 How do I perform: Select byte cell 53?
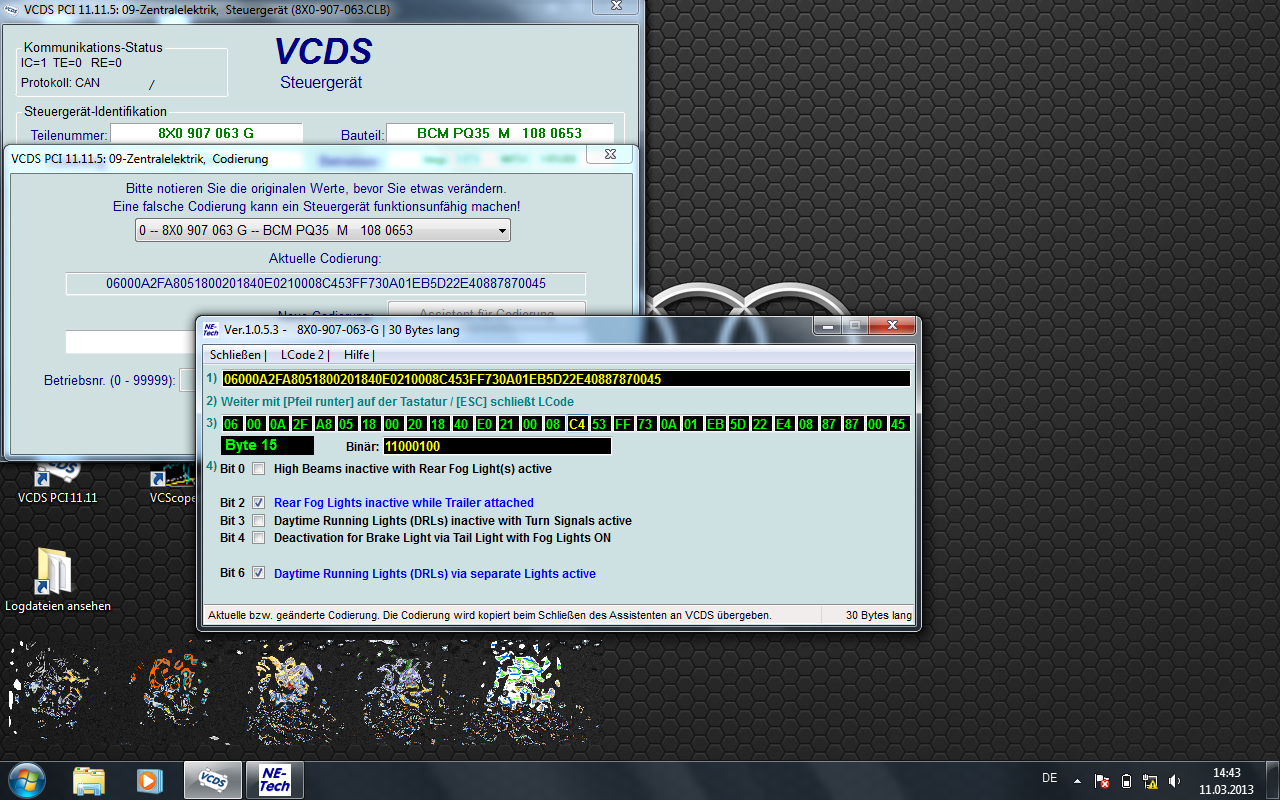pyautogui.click(x=600, y=424)
